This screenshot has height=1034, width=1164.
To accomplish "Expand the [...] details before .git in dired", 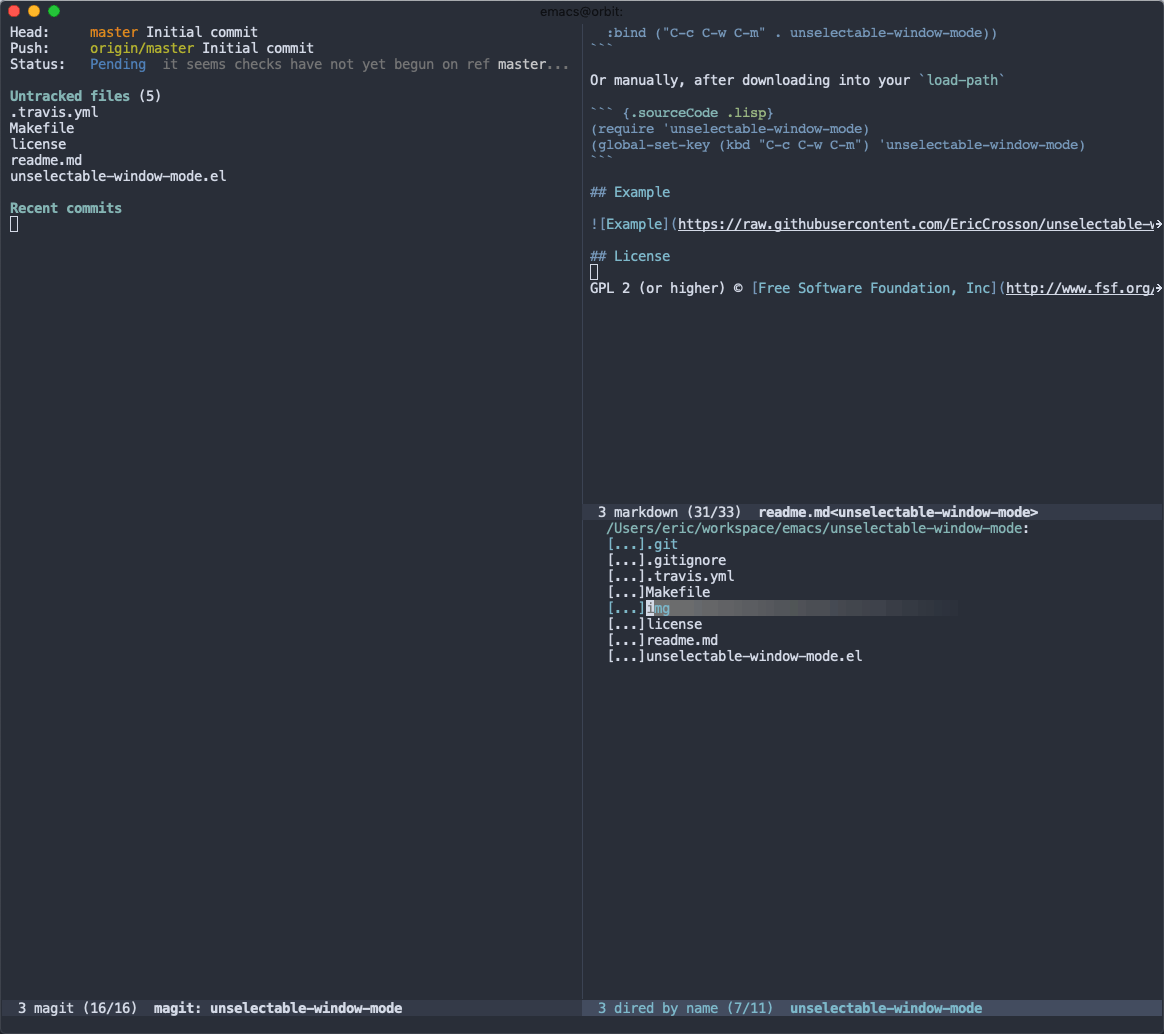I will click(x=626, y=544).
